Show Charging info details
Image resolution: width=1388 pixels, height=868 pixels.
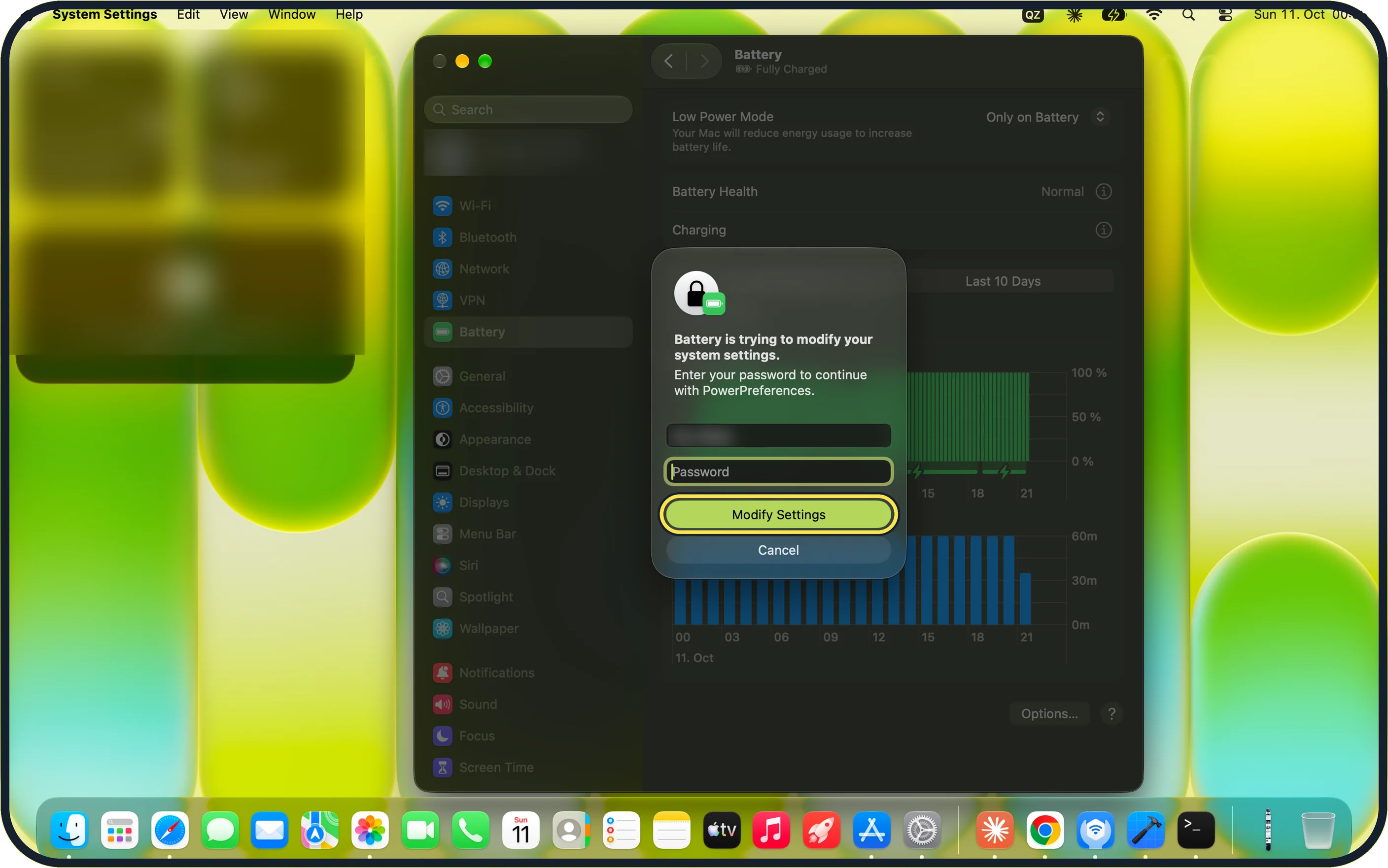[1103, 230]
